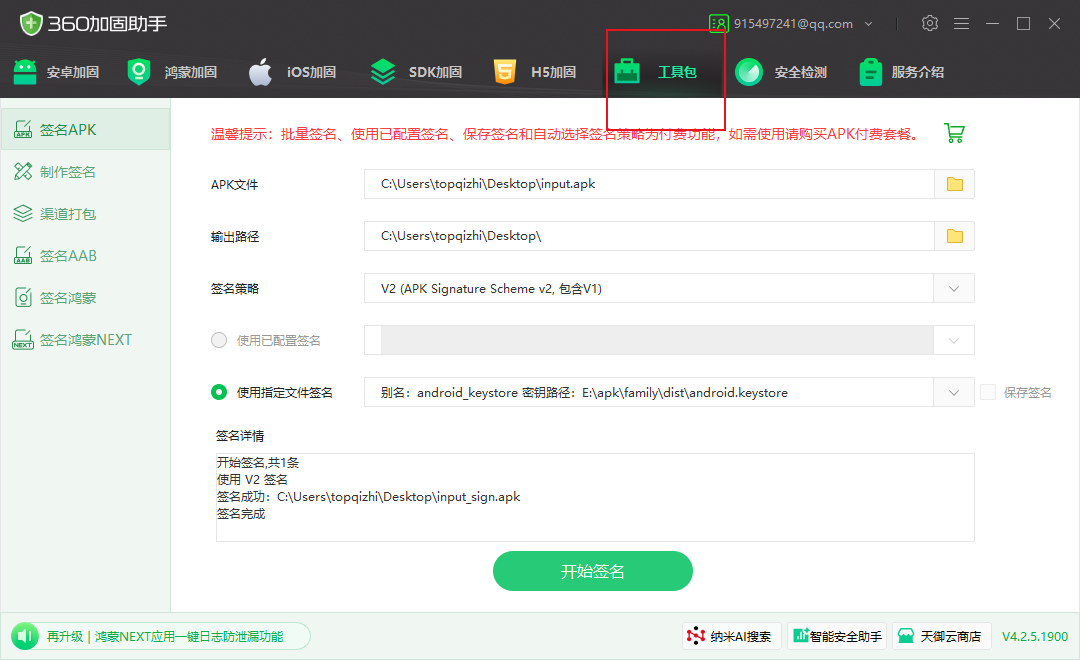Select the 使用已配置签名 radio button
The height and width of the screenshot is (660, 1080).
coord(219,340)
